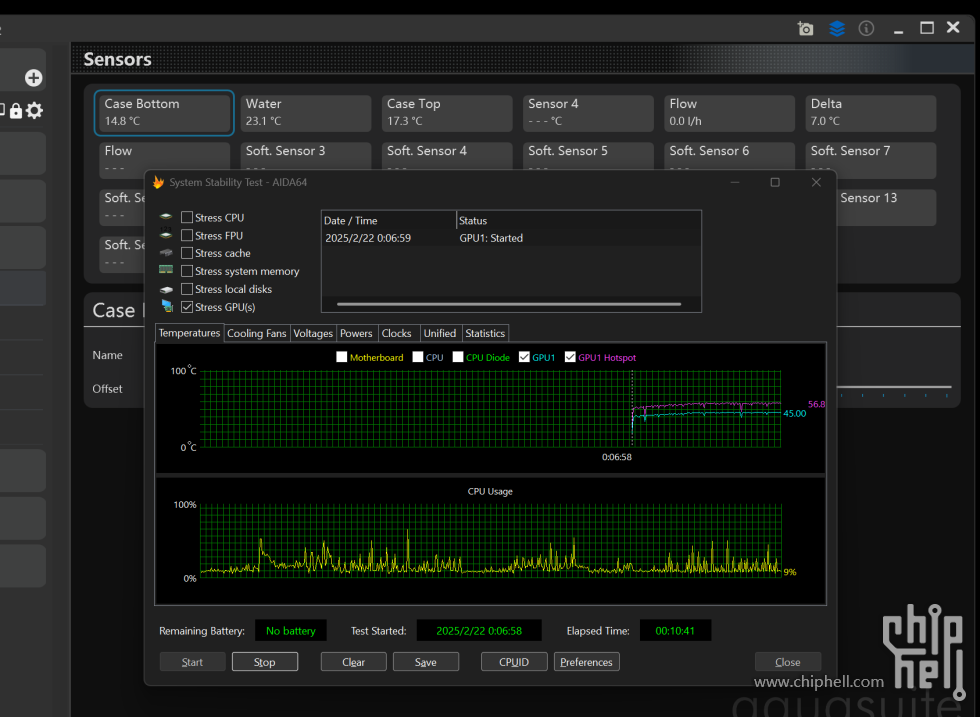Click the Stress cache chip icon
The image size is (980, 717).
click(x=166, y=253)
